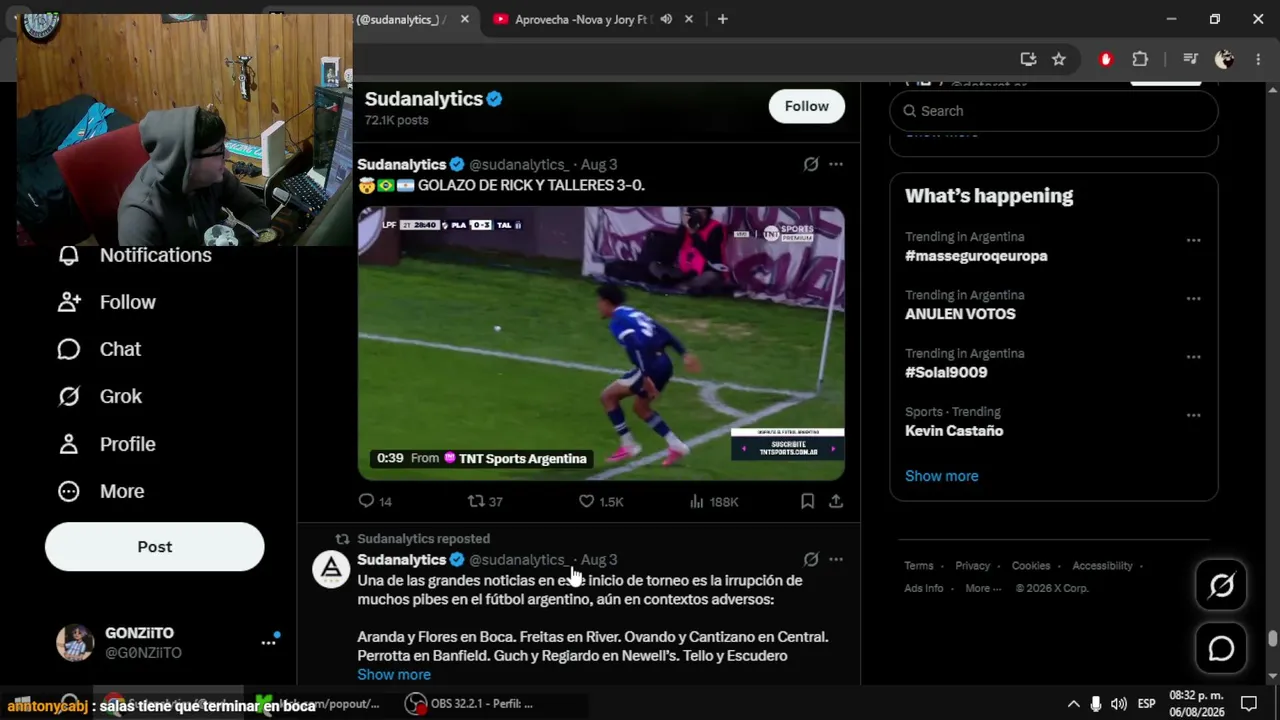Open the system volume control in tray
The width and height of the screenshot is (1280, 720).
point(1118,703)
